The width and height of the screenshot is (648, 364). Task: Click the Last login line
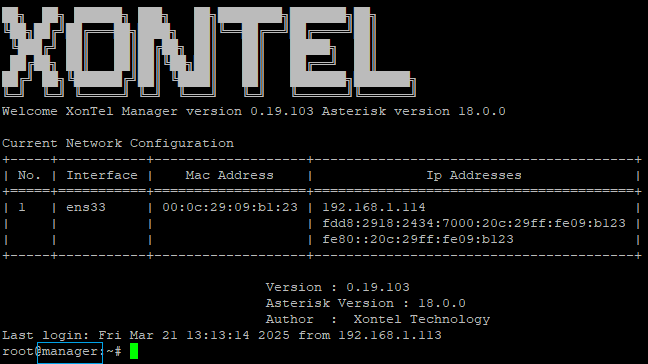point(222,335)
